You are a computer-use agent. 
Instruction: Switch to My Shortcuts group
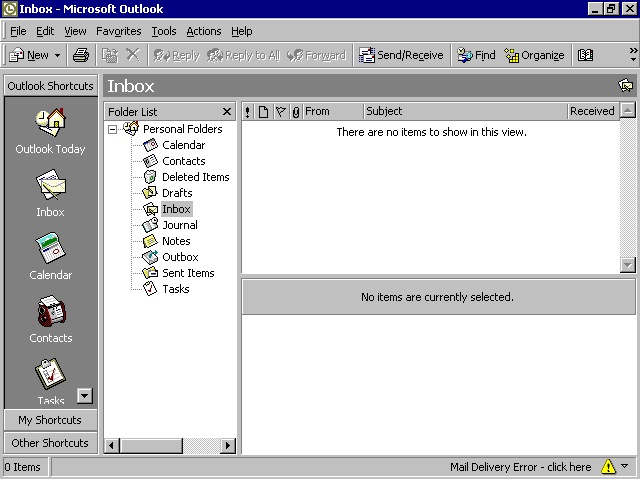(51, 420)
